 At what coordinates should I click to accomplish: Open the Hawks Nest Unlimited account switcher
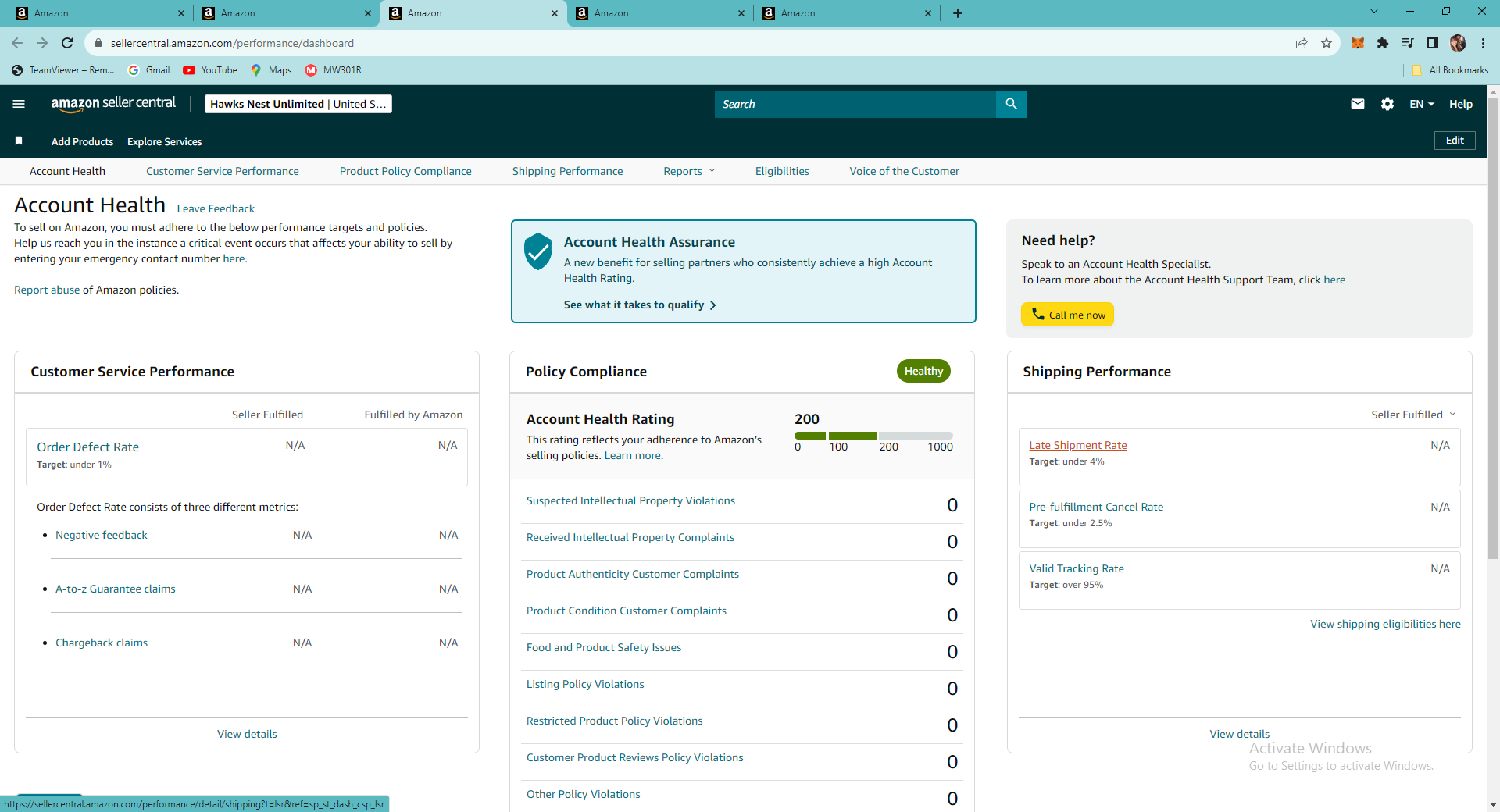click(298, 104)
